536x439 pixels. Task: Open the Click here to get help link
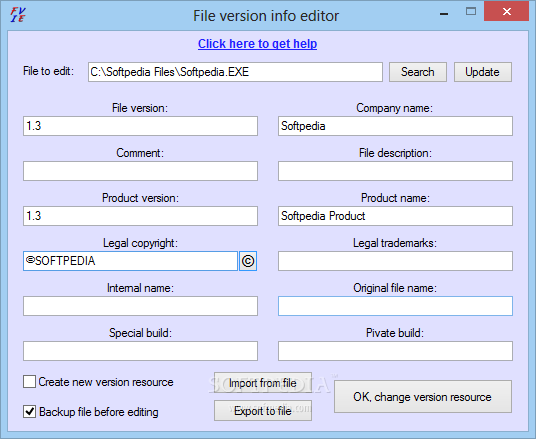(x=257, y=44)
